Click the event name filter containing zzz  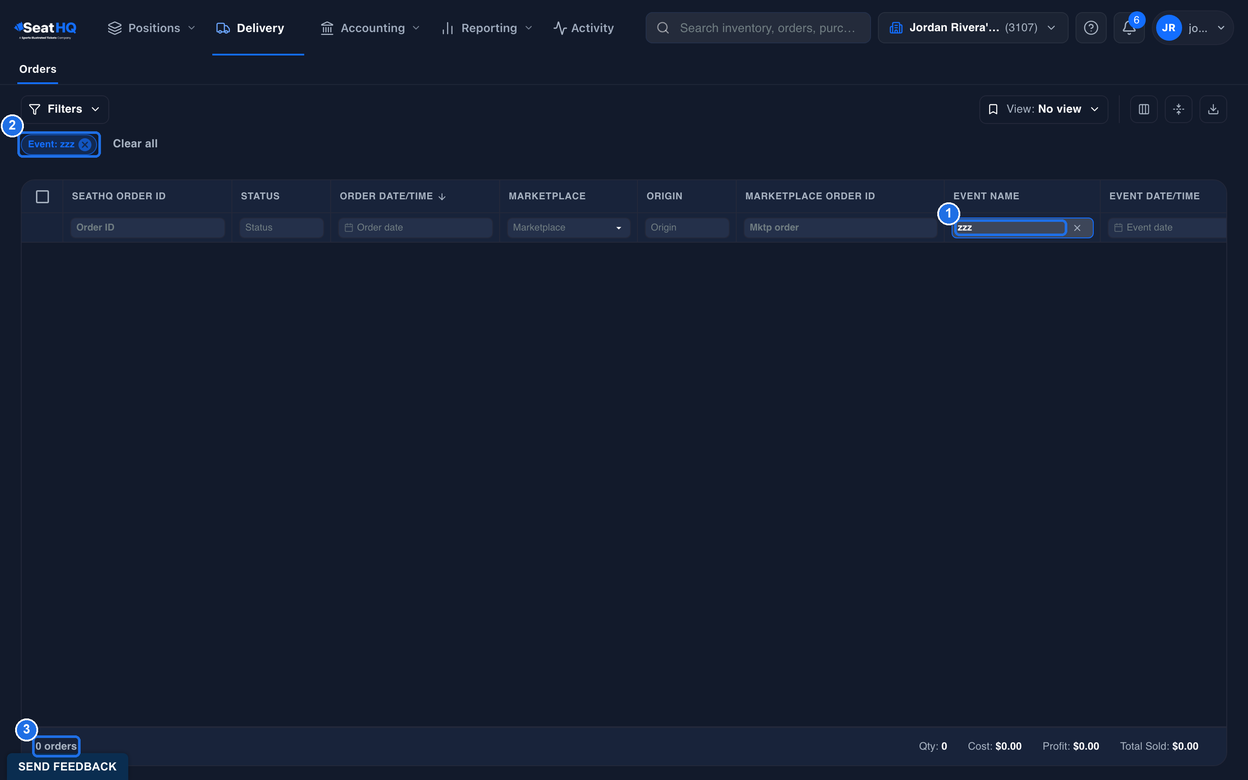[x=1010, y=228]
